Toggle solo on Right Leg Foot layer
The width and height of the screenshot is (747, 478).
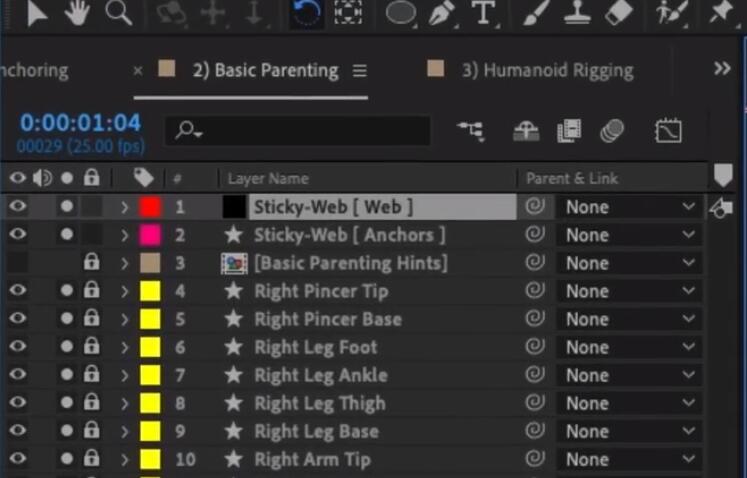point(67,346)
